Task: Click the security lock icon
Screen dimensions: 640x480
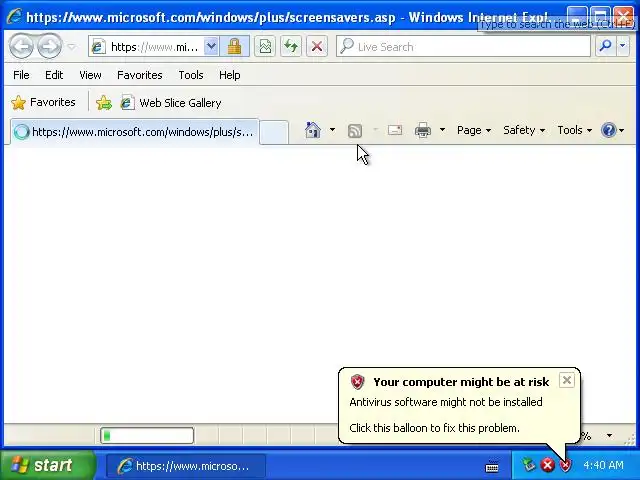Action: 234,47
